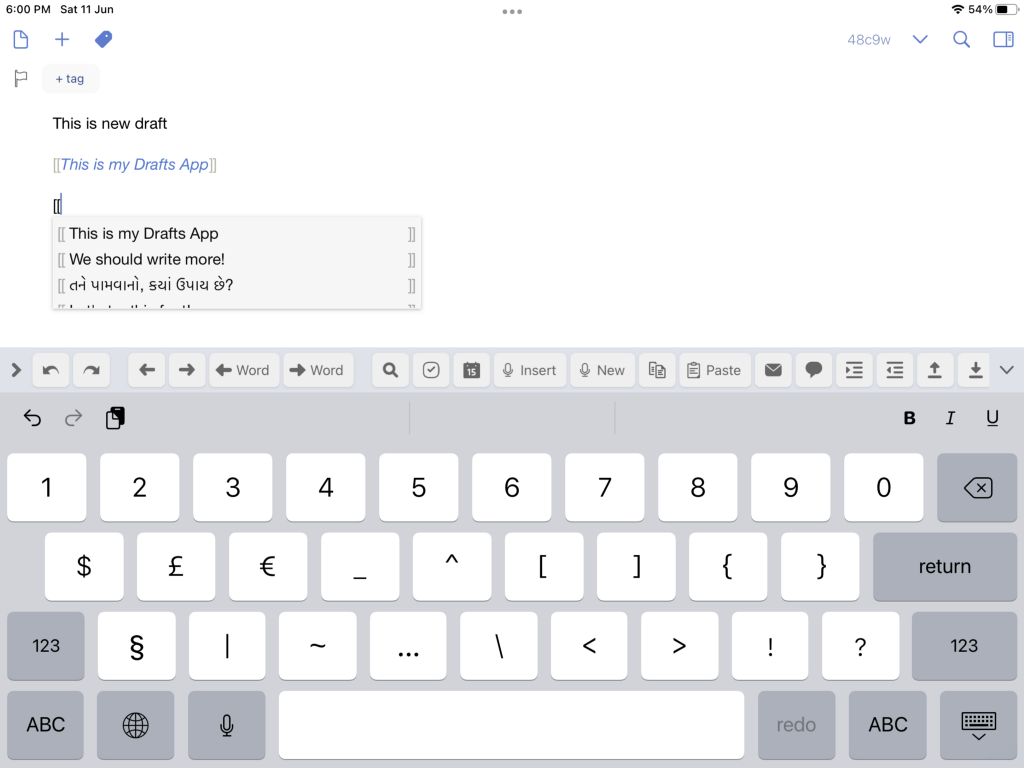Tap the Insert dictation action
Screen dimensions: 1024x768
(x=530, y=370)
